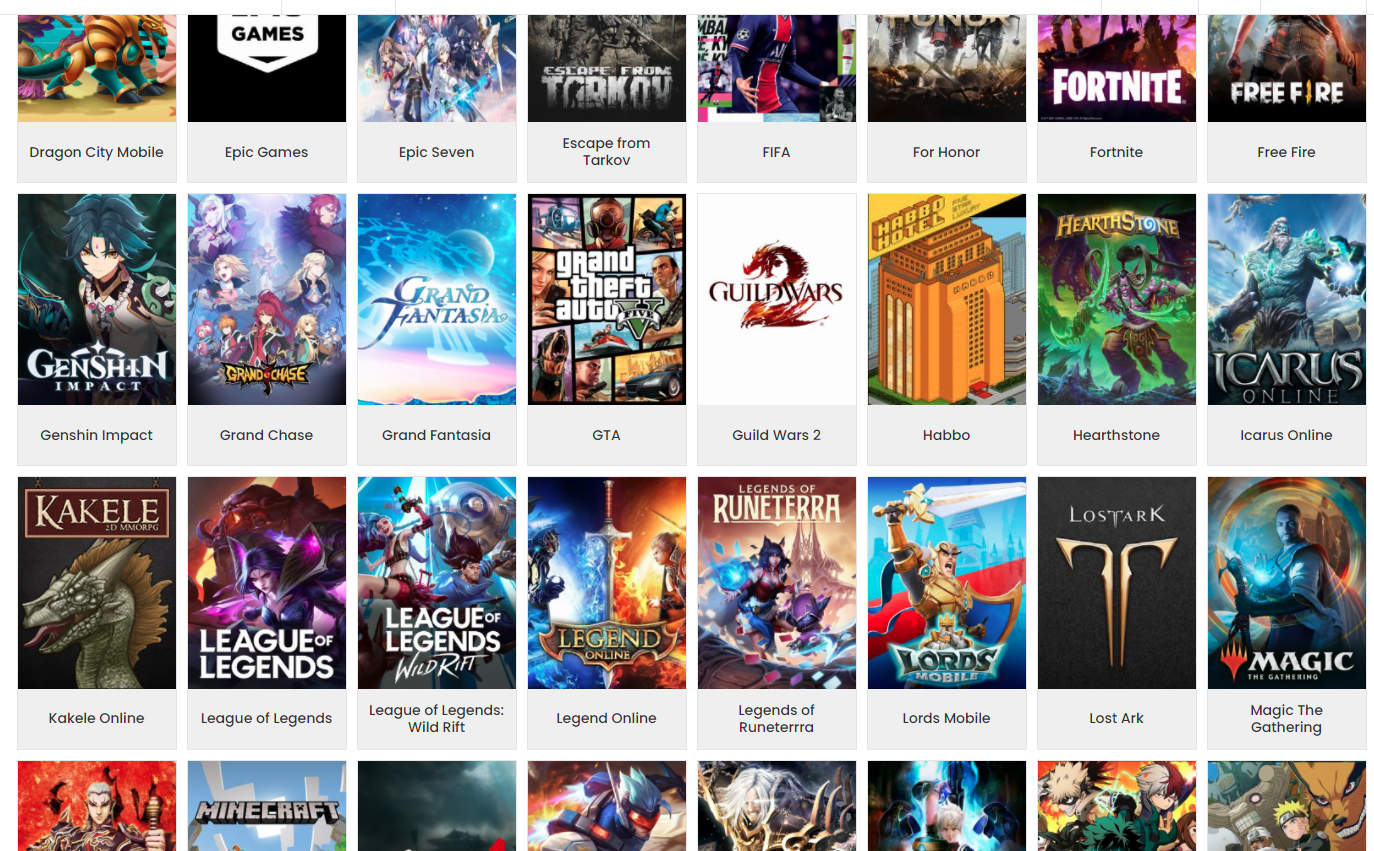Click the Kakele 2D MMORPG dragon cover

(x=97, y=582)
